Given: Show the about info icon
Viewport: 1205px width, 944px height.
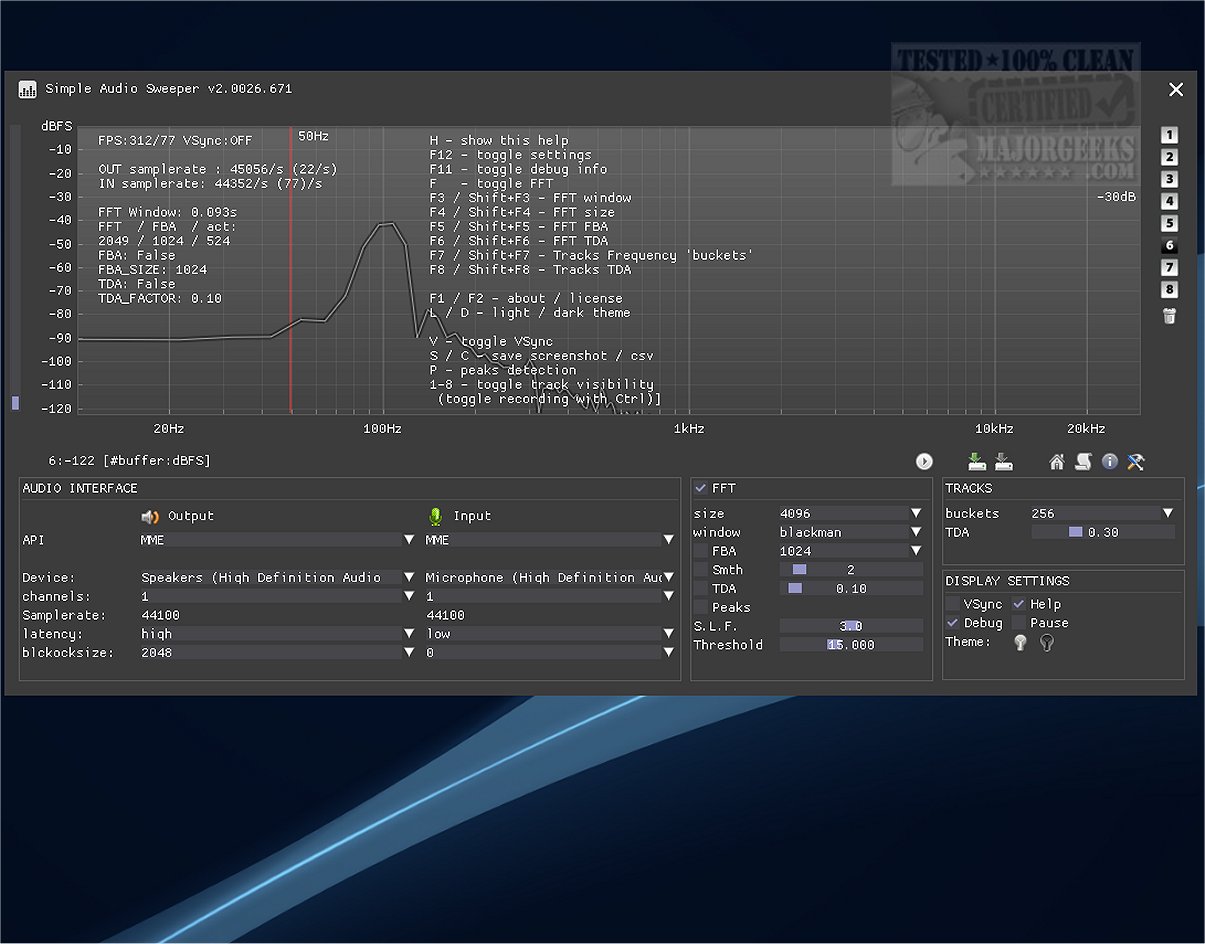Looking at the screenshot, I should tap(1109, 461).
